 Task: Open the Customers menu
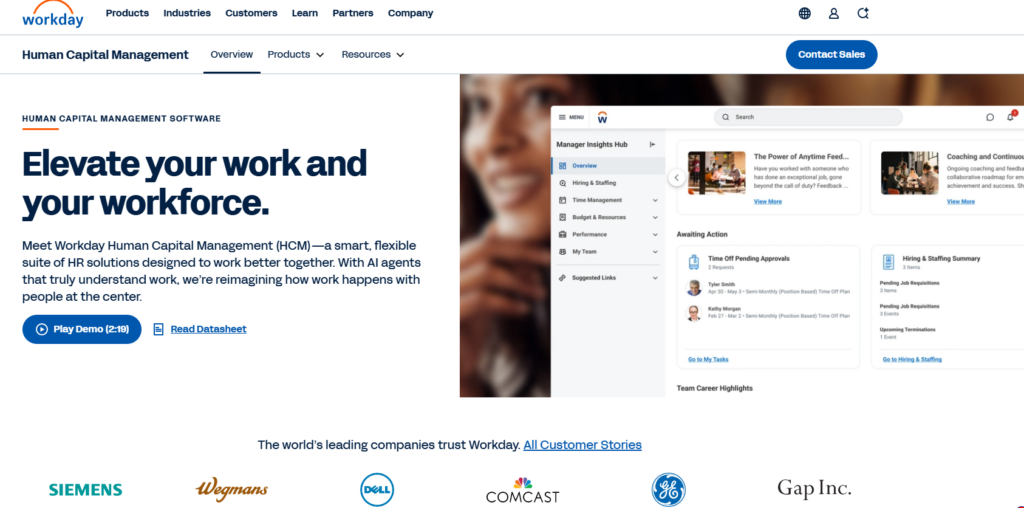coord(251,13)
